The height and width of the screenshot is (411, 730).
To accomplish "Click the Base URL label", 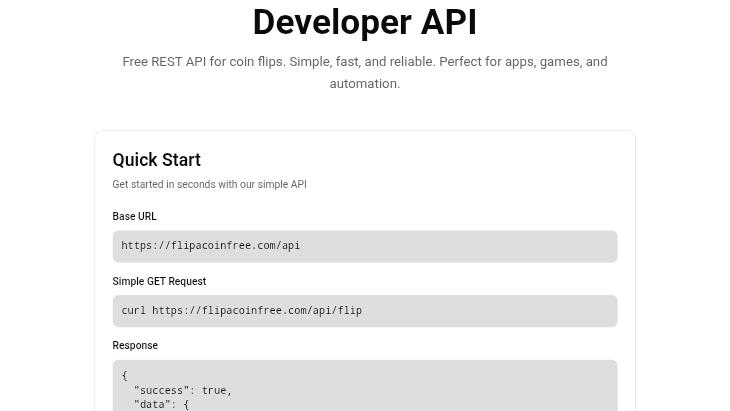I will [x=135, y=216].
